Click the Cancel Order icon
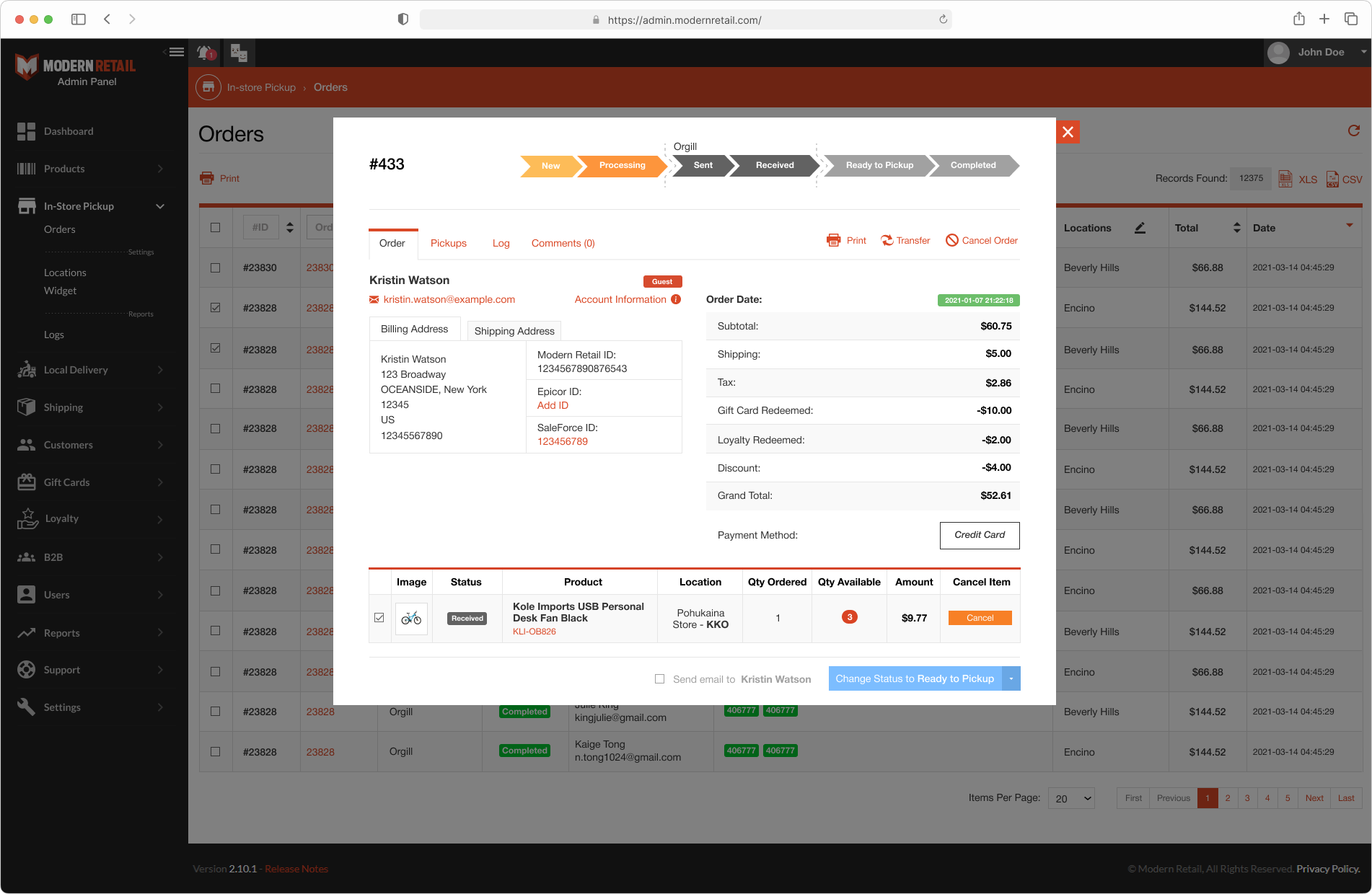1372x894 pixels. point(952,241)
